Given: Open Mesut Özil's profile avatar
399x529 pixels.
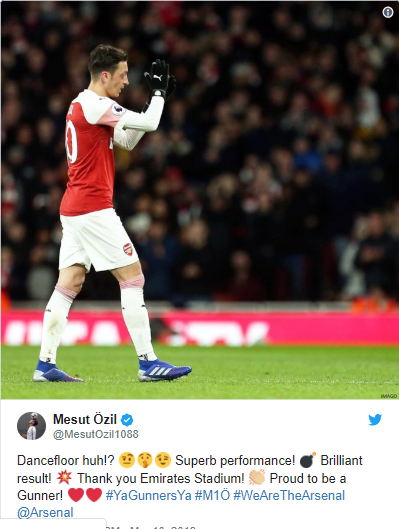Looking at the screenshot, I should [x=31, y=426].
